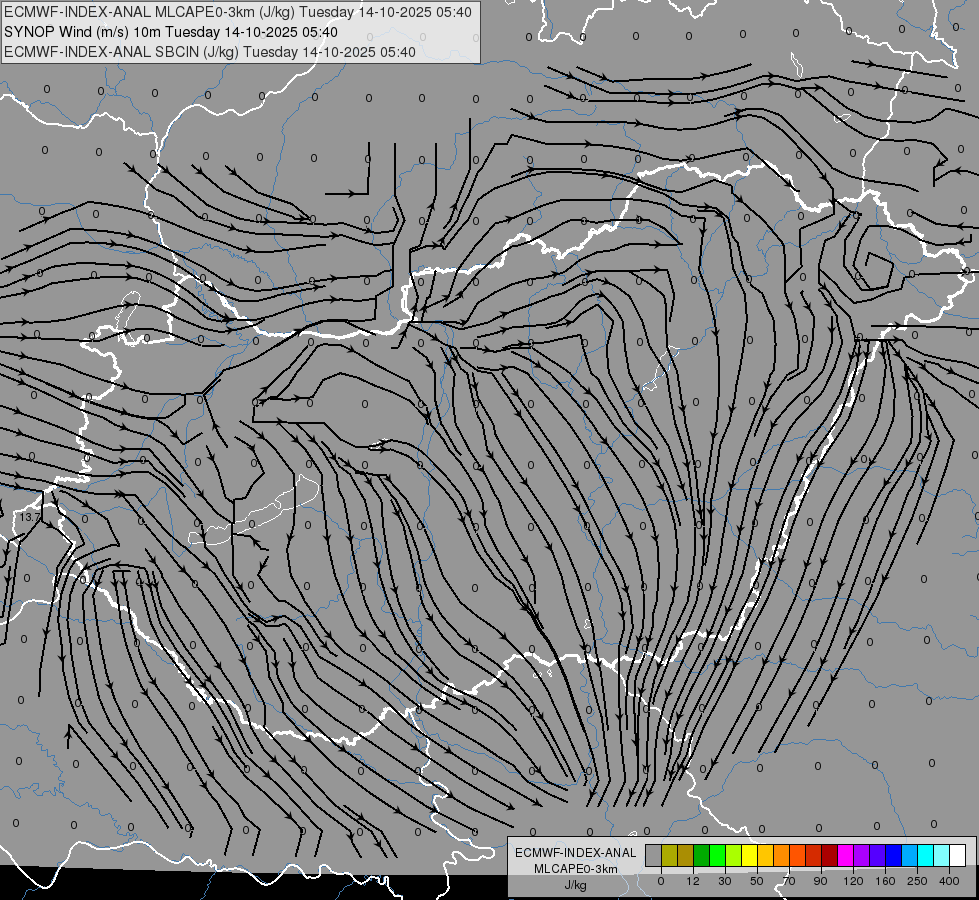The image size is (979, 900).
Task: Click the legend scale label 70
Action: (789, 881)
